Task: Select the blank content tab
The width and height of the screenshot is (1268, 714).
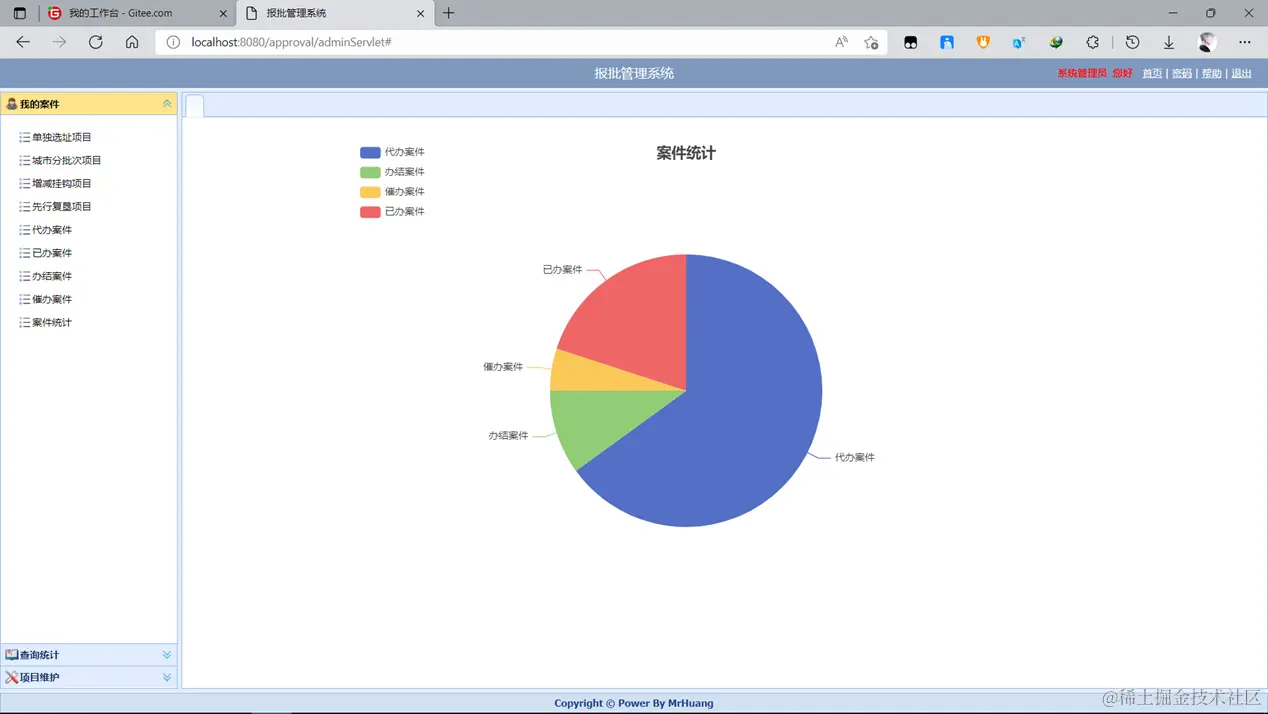Action: 195,106
